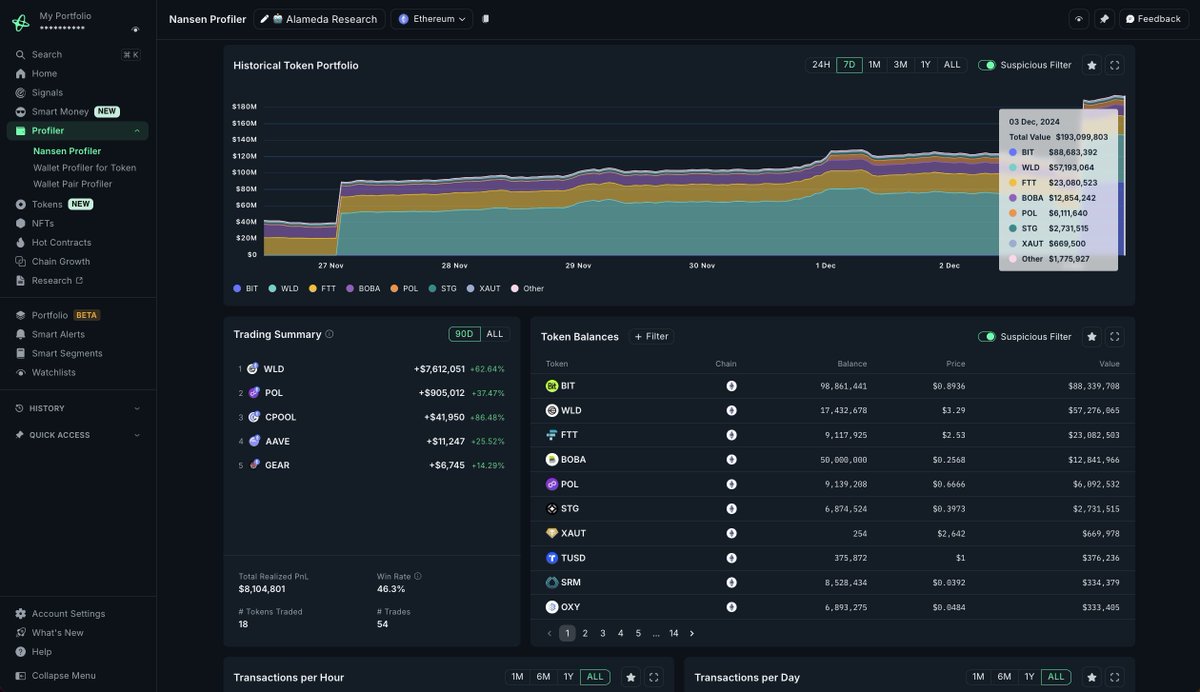Open Wallet Profiler for Token

point(84,168)
